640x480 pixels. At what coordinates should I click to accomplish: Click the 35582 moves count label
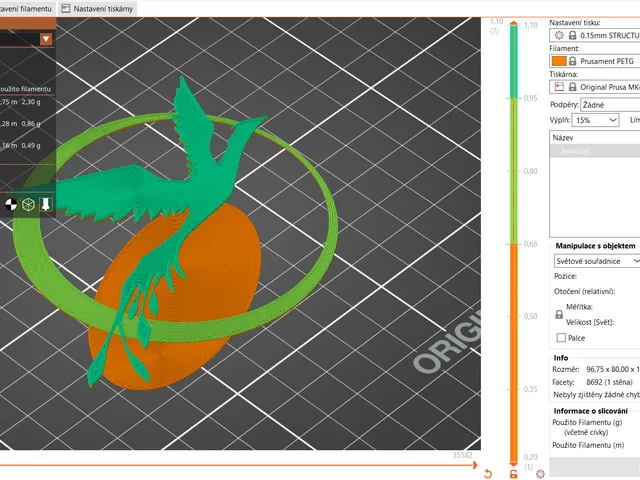462,455
